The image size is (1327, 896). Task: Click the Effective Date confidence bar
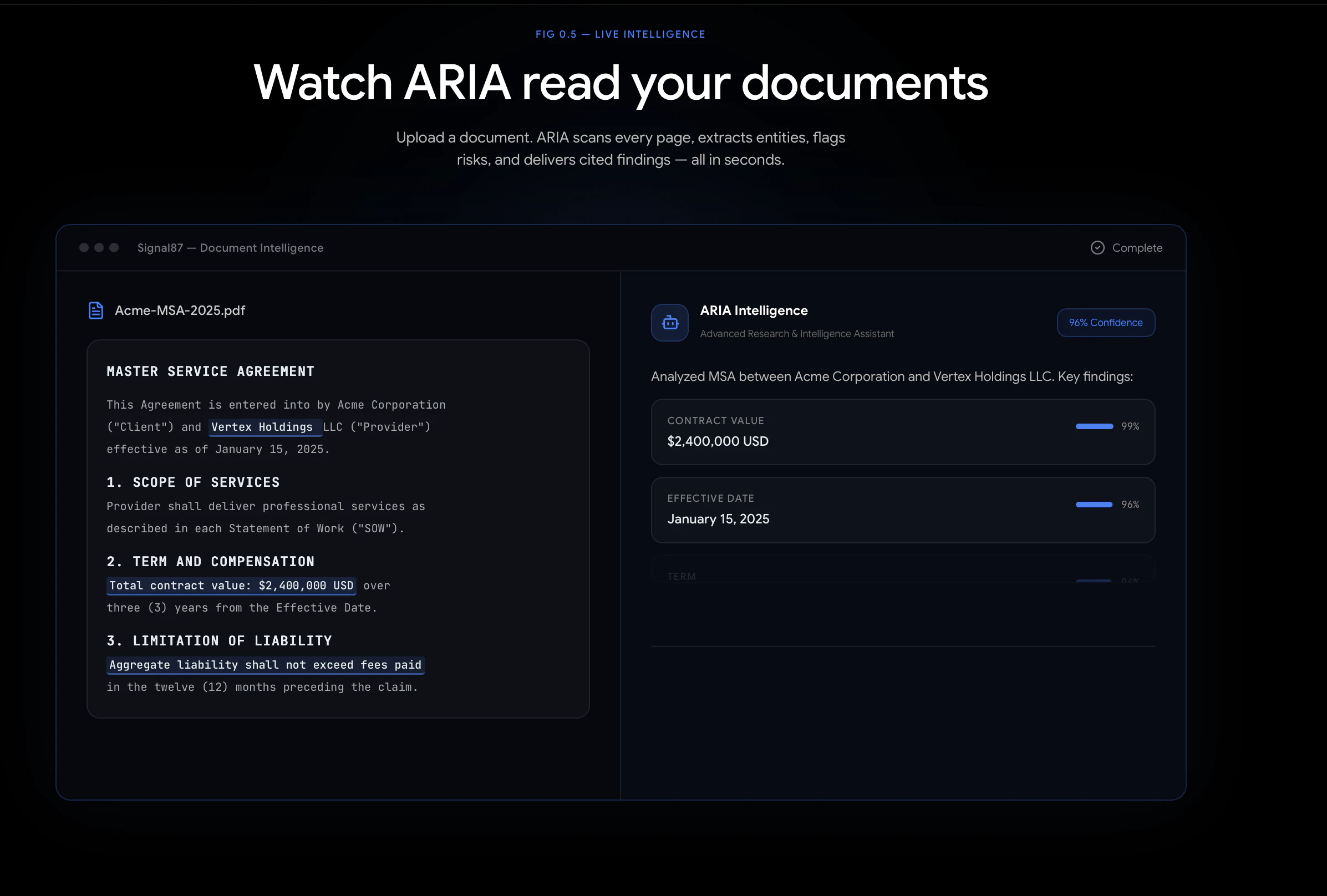1094,504
